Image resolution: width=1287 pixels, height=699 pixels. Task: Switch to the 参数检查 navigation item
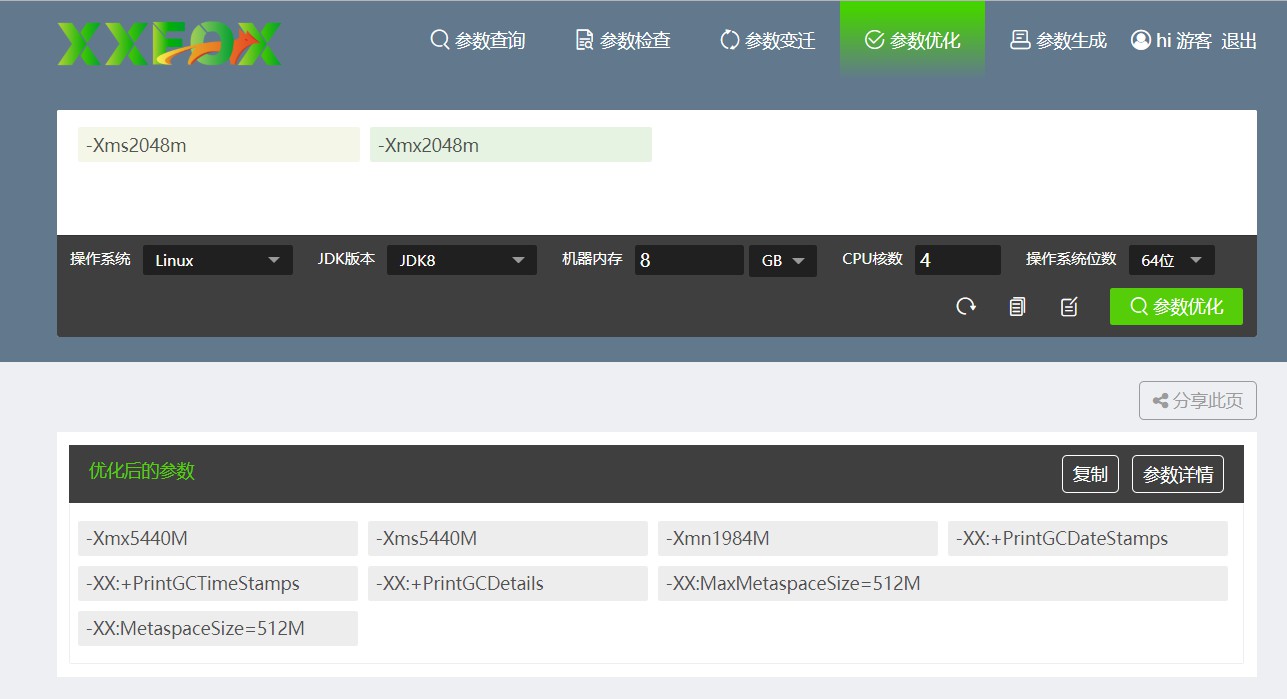click(620, 40)
